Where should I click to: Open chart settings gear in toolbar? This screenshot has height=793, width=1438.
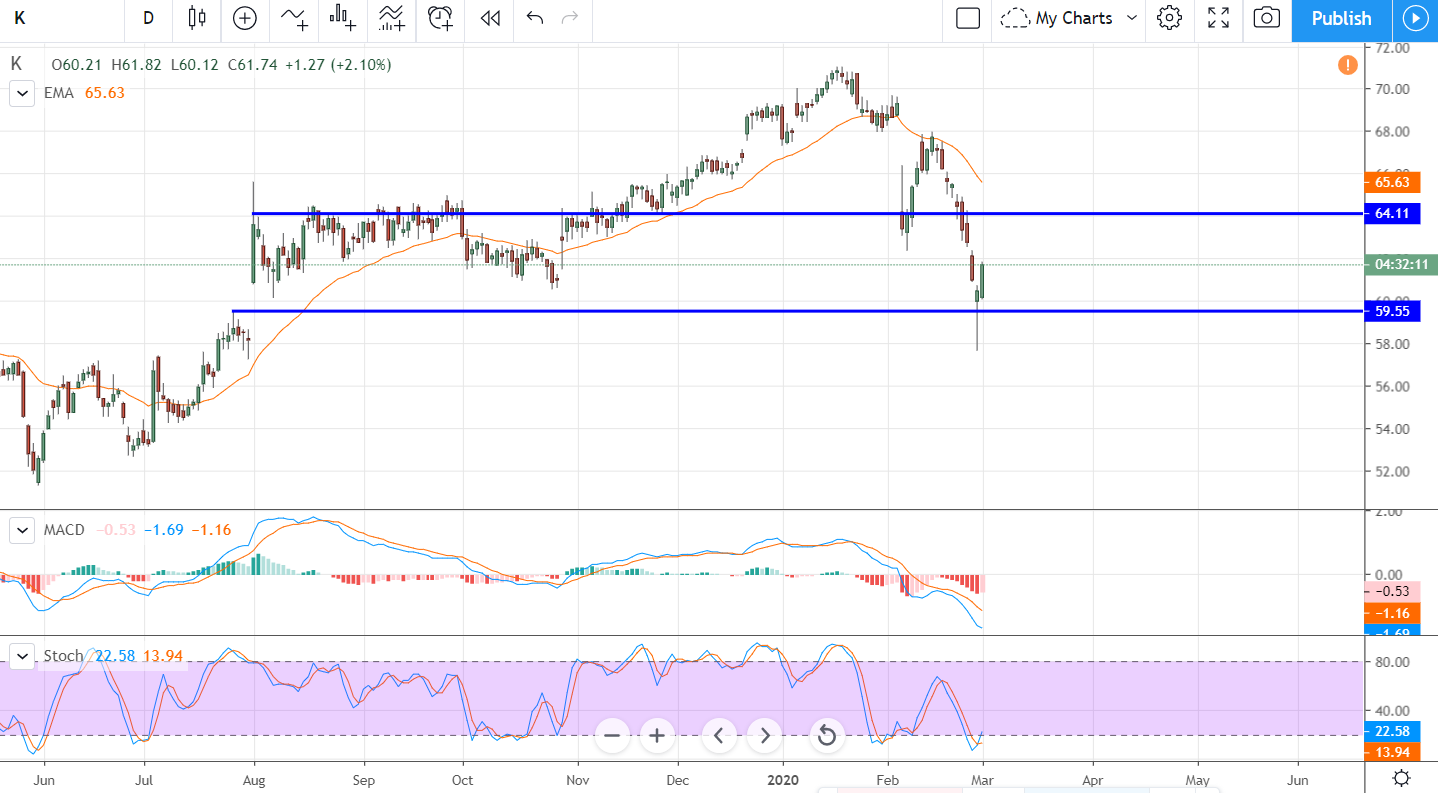(x=1169, y=18)
